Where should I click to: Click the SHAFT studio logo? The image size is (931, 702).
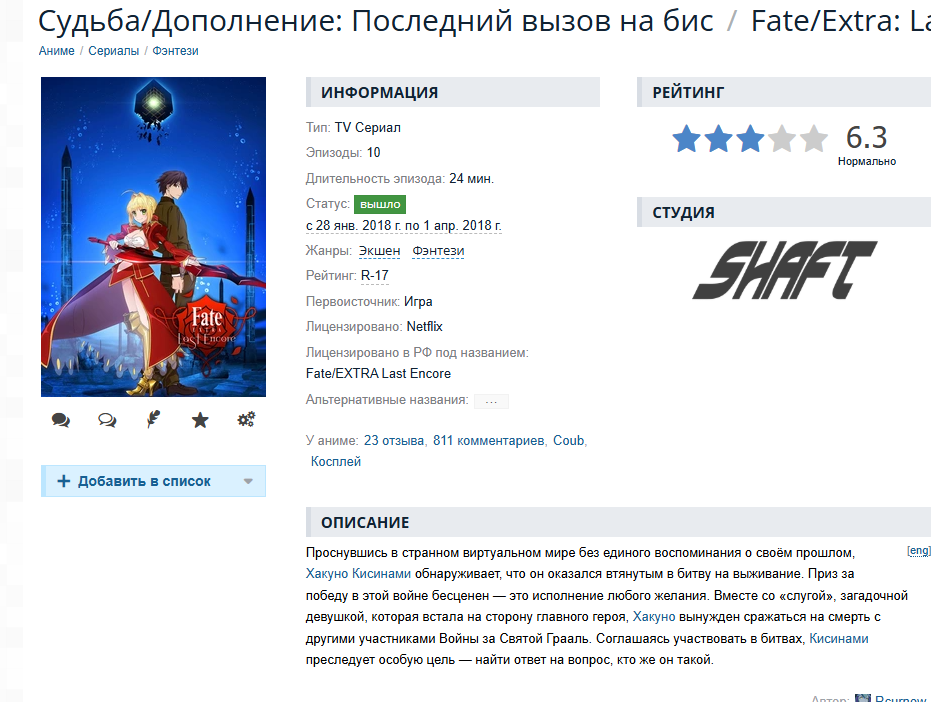tap(784, 270)
